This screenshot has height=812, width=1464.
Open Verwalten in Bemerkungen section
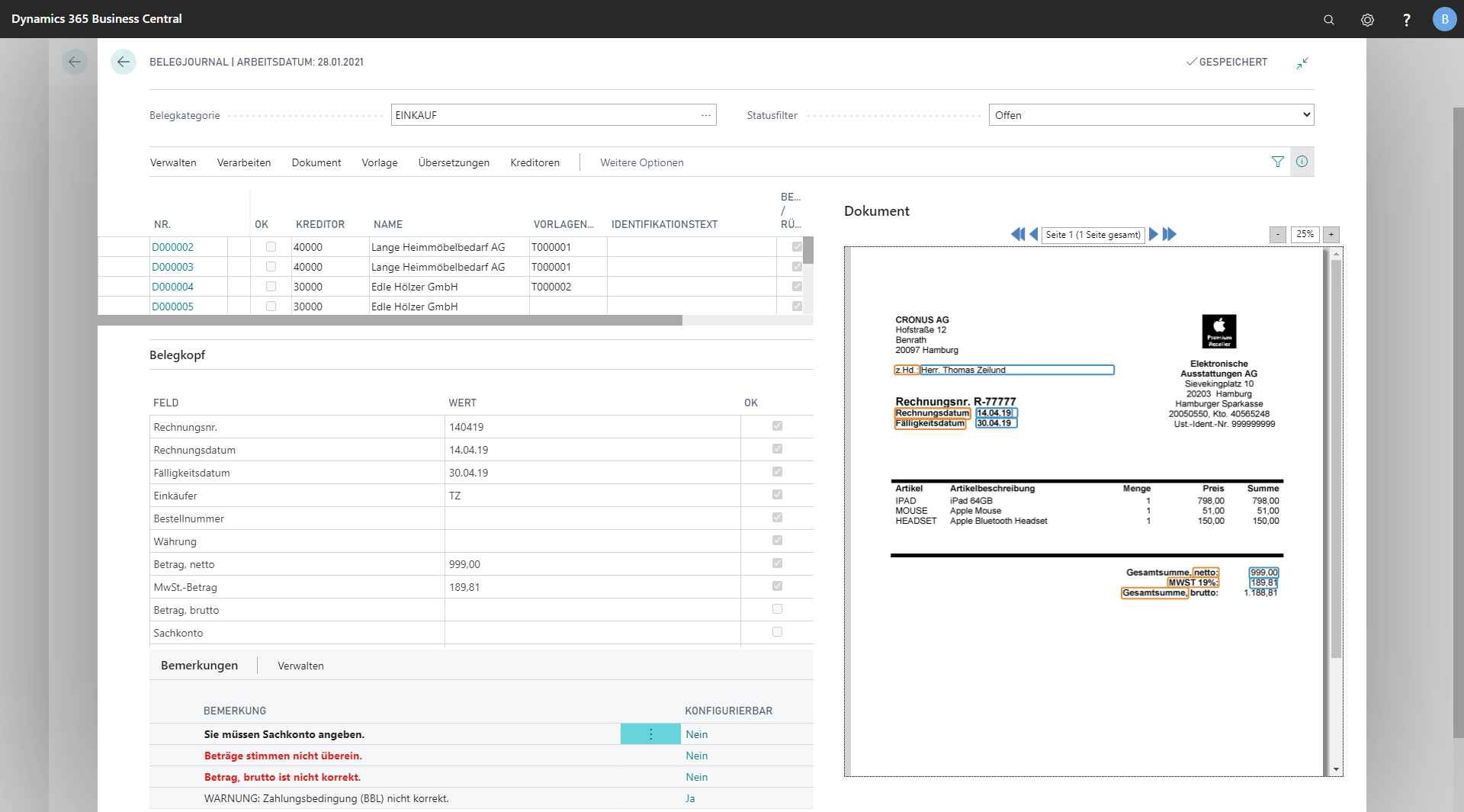pyautogui.click(x=300, y=666)
